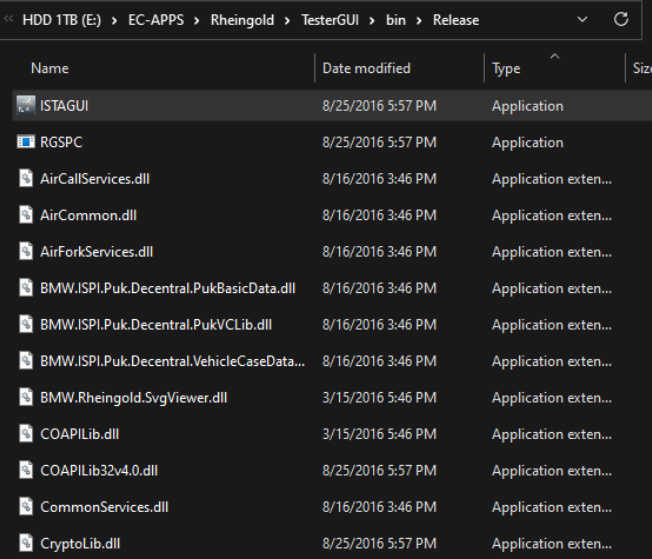Click the CommonServices.dll file icon
This screenshot has height=559, width=652.
coord(26,507)
